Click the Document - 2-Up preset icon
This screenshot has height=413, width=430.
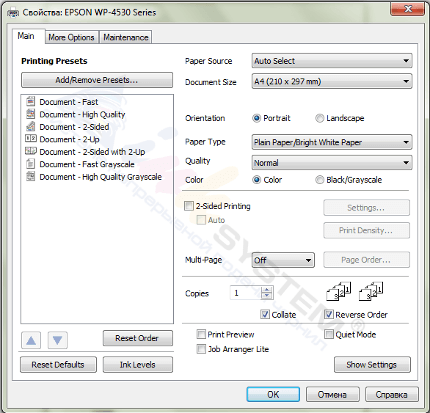(x=31, y=138)
